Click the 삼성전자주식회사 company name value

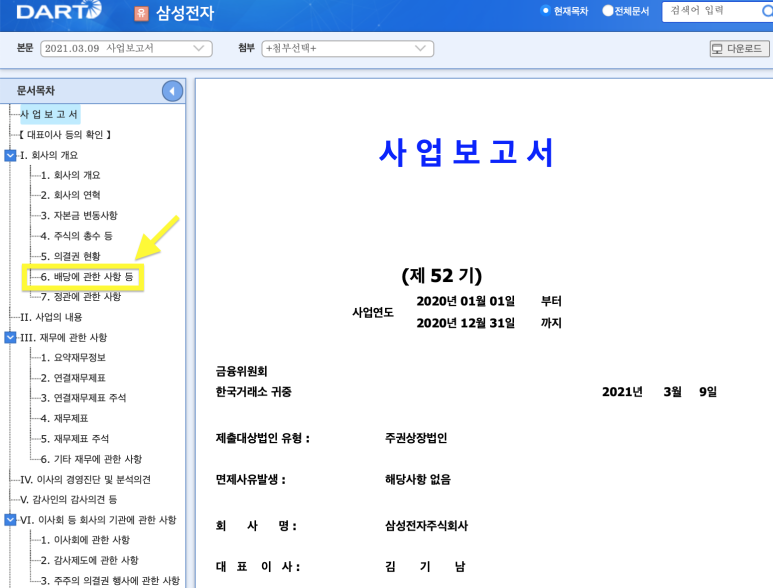(x=426, y=526)
